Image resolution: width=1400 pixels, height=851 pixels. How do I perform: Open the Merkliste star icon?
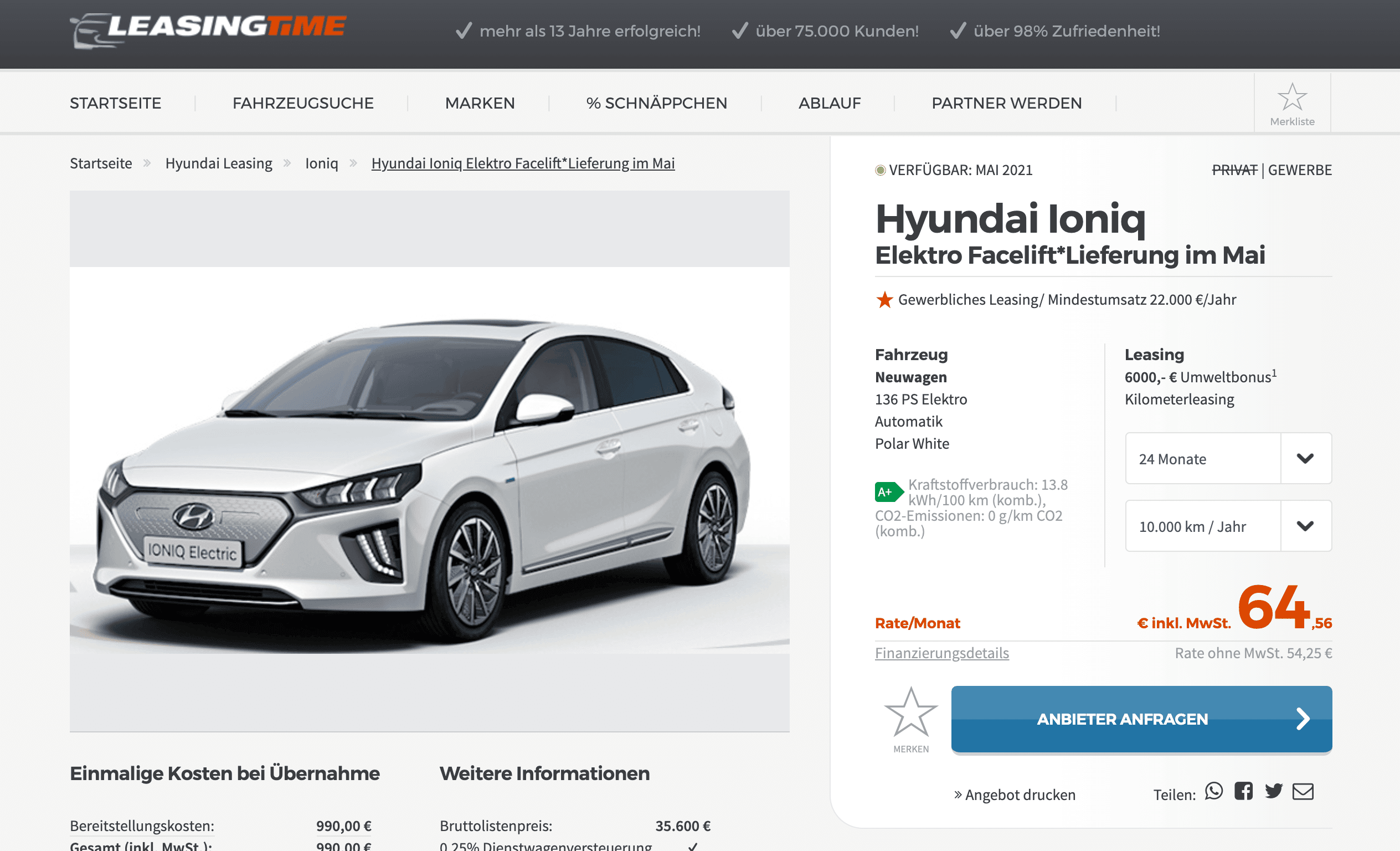coord(1292,96)
